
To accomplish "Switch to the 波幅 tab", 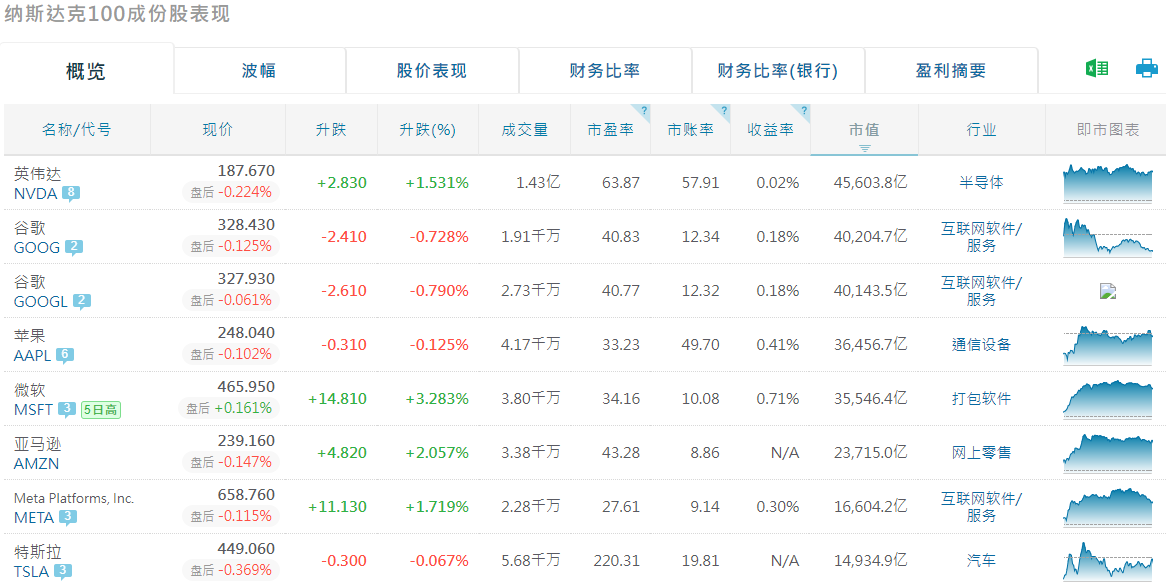I will tap(259, 71).
